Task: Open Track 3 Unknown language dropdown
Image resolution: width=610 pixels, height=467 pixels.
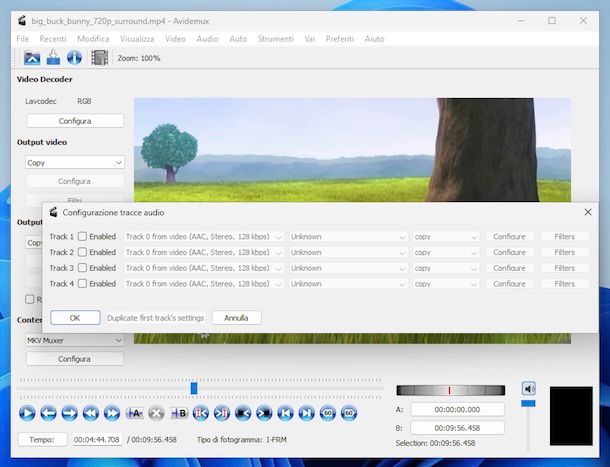Action: [x=348, y=268]
